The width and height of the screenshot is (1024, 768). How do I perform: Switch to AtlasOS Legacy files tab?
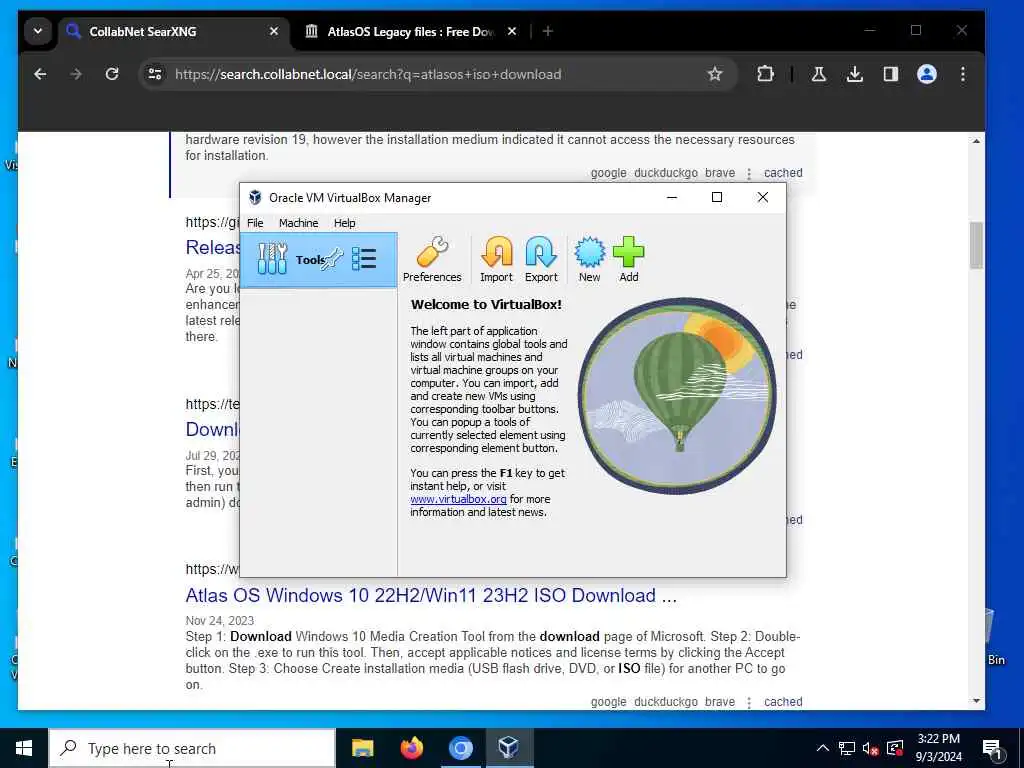(411, 31)
